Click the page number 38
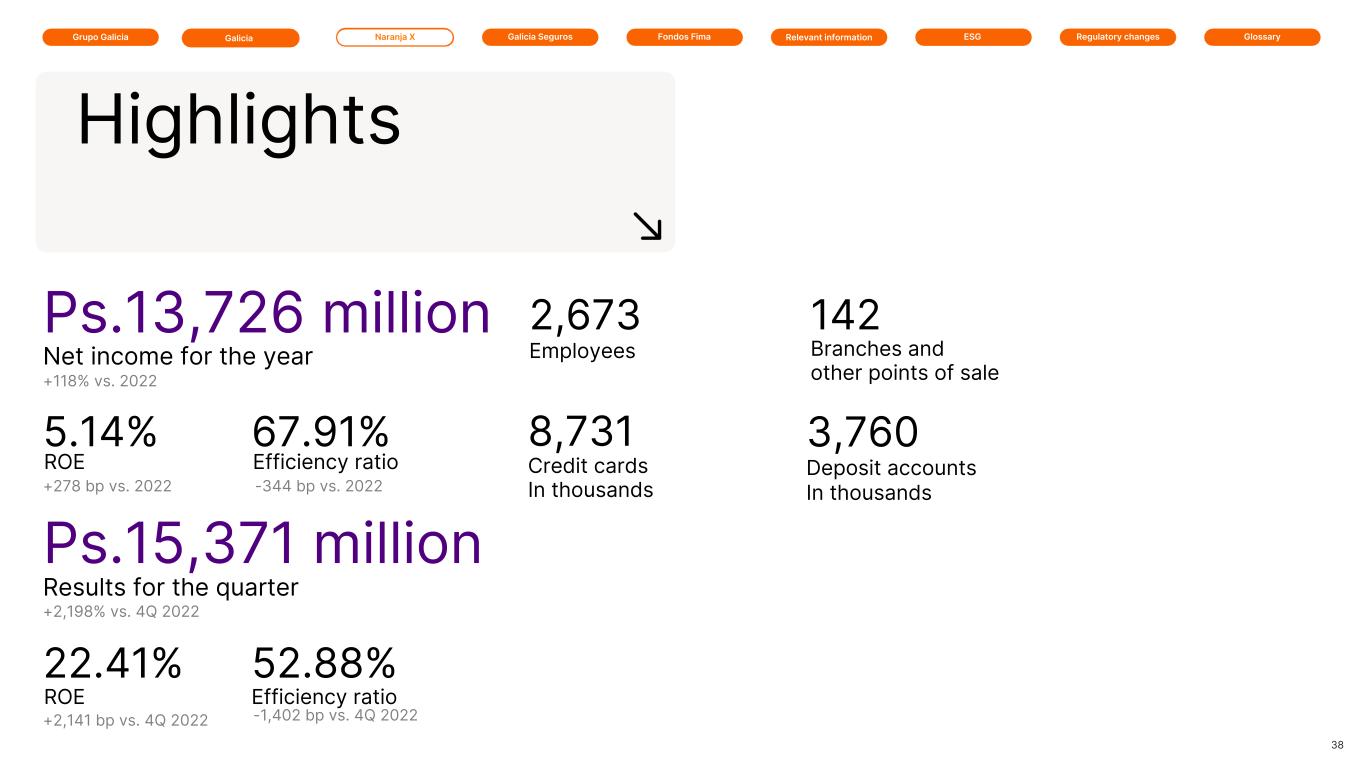Viewport: 1365px width, 768px height. point(1337,745)
